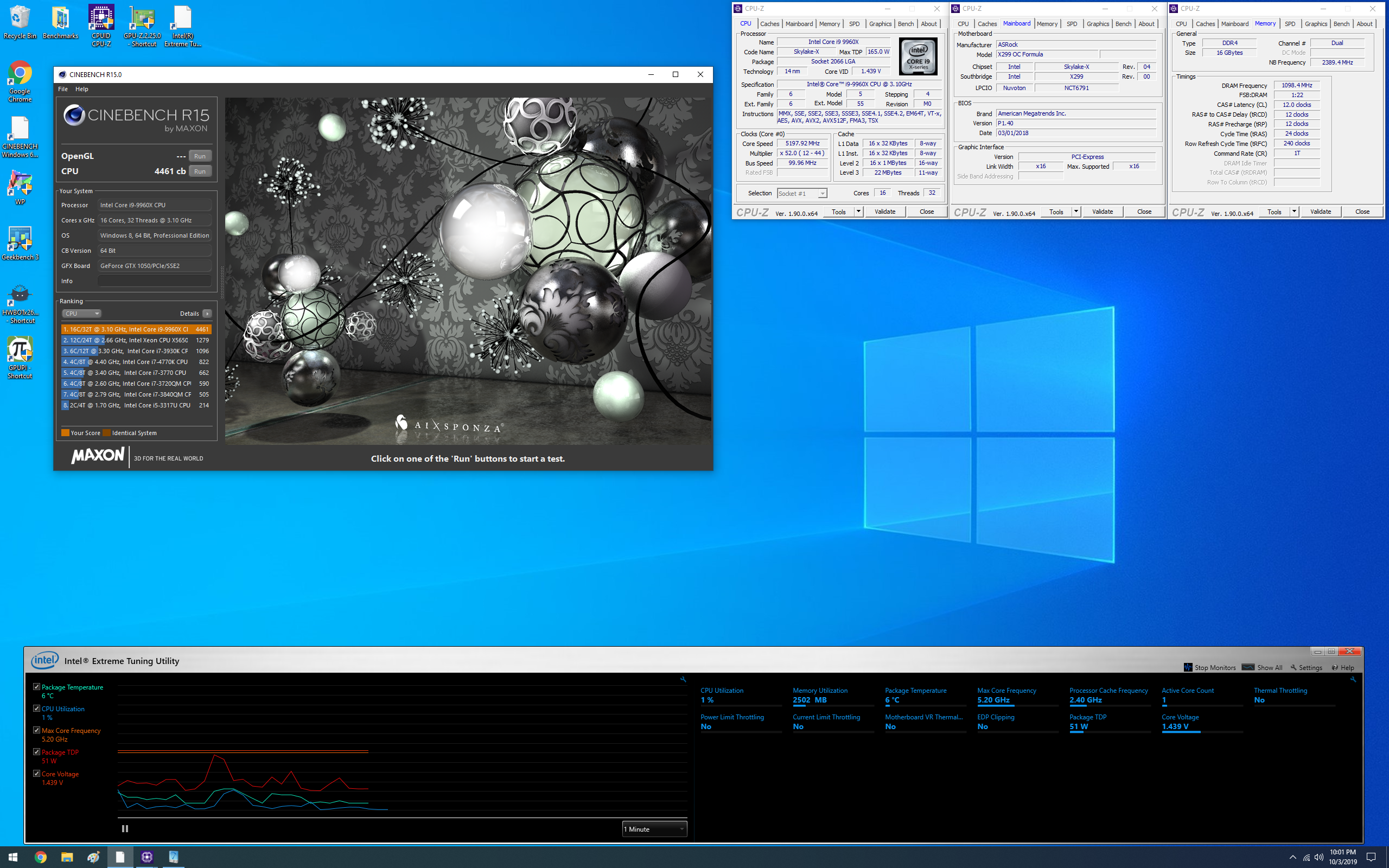The height and width of the screenshot is (868, 1389).
Task: Uncheck the Core Voltage monitor checkbox
Action: coord(36,774)
